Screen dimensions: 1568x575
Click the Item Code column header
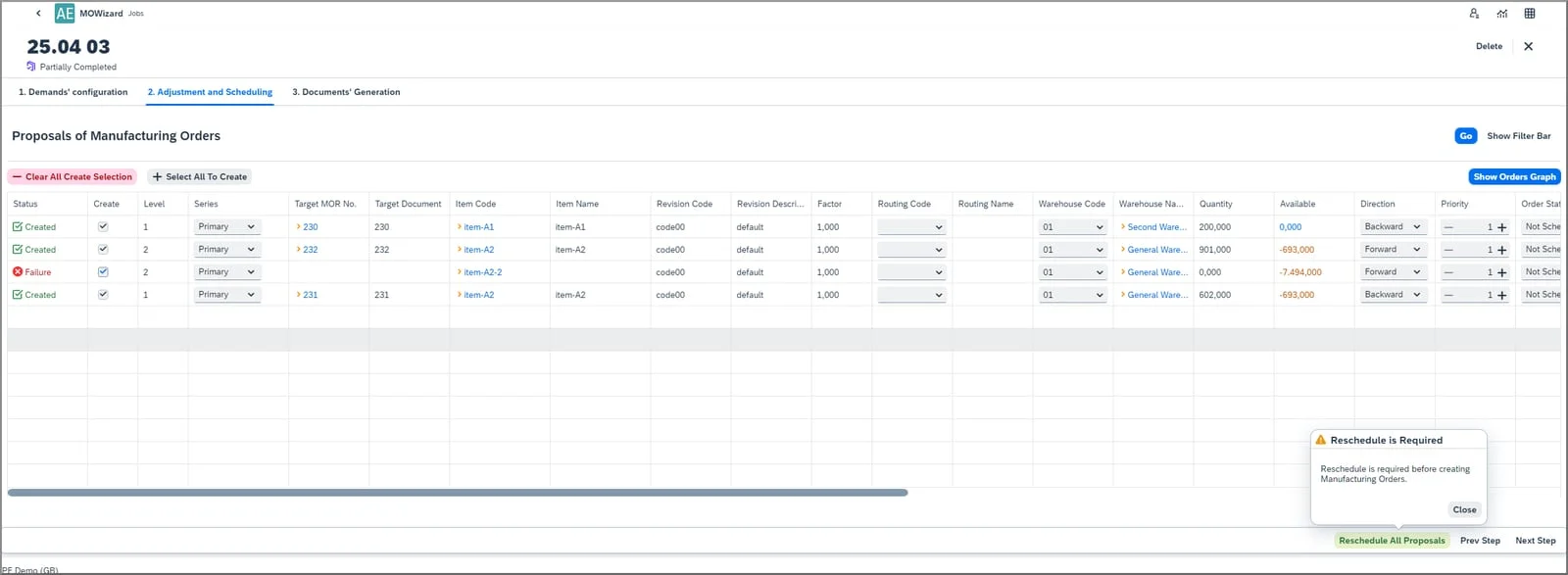(475, 204)
